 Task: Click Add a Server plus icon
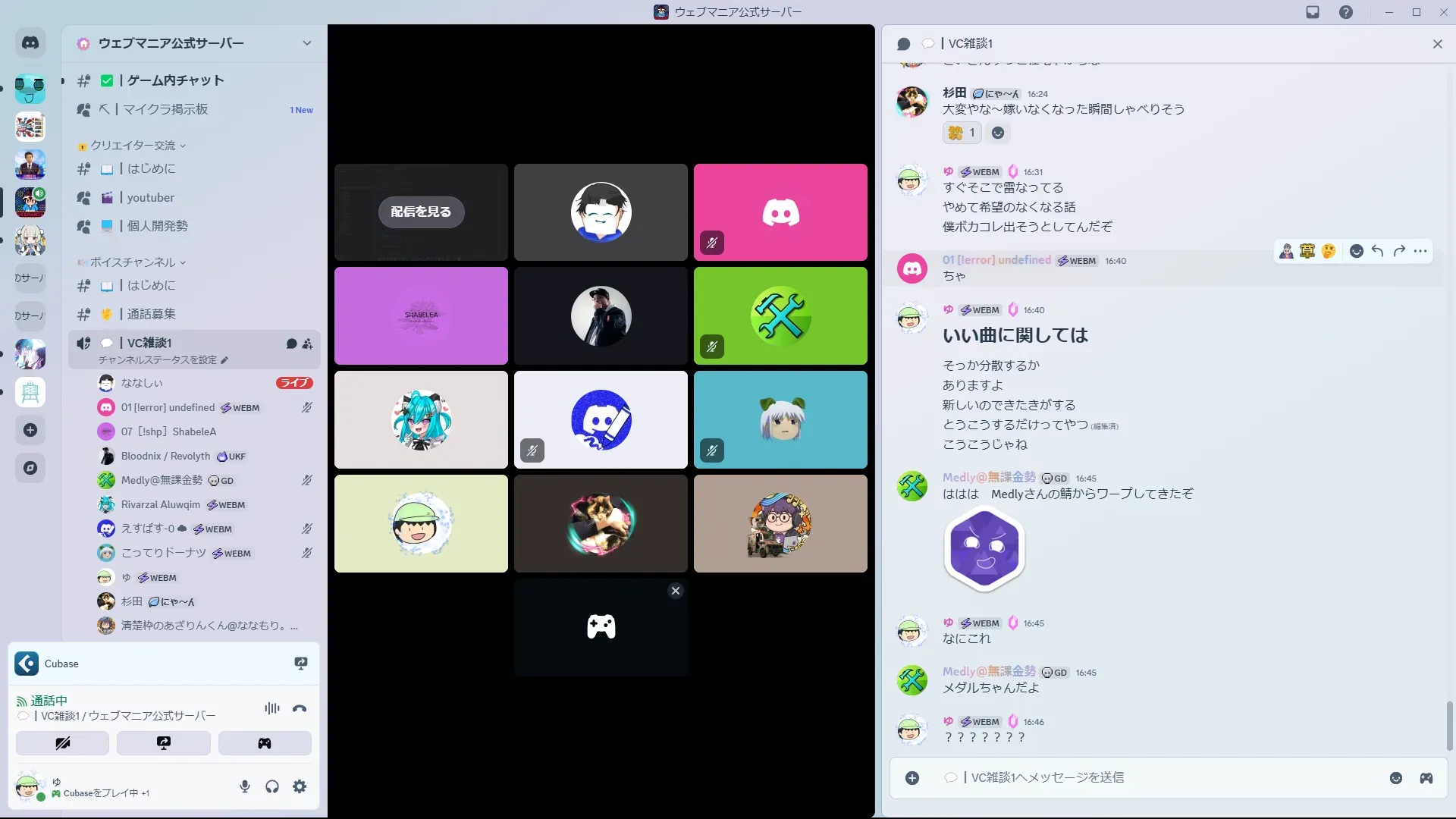click(x=30, y=430)
